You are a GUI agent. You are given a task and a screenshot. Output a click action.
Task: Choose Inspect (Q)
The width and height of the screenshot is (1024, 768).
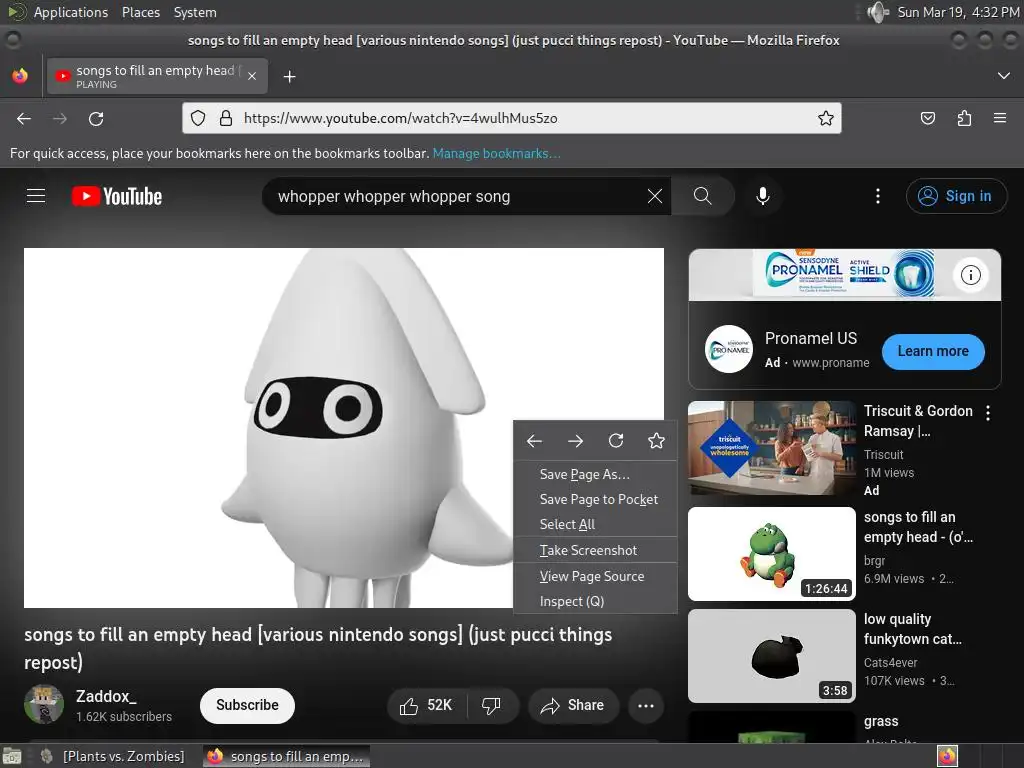coord(595,601)
